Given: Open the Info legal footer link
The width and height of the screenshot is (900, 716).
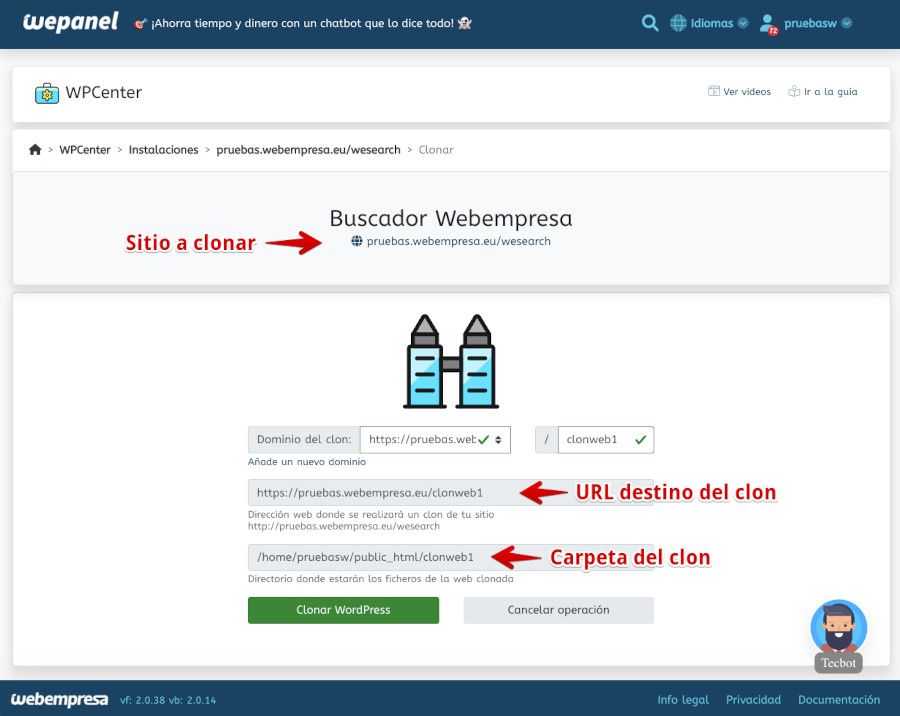Looking at the screenshot, I should pyautogui.click(x=683, y=699).
